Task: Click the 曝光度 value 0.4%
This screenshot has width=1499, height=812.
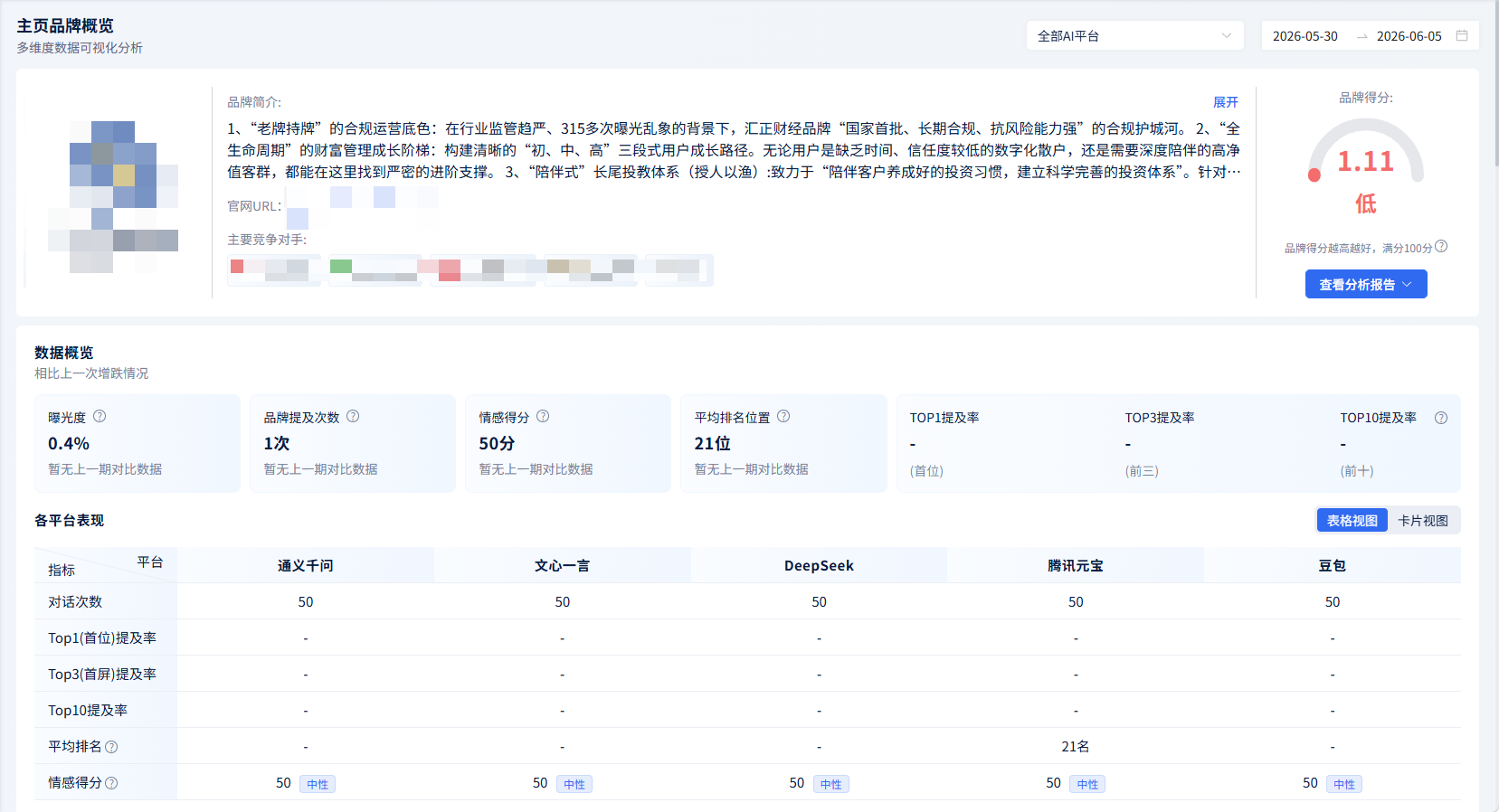Action: pos(69,443)
